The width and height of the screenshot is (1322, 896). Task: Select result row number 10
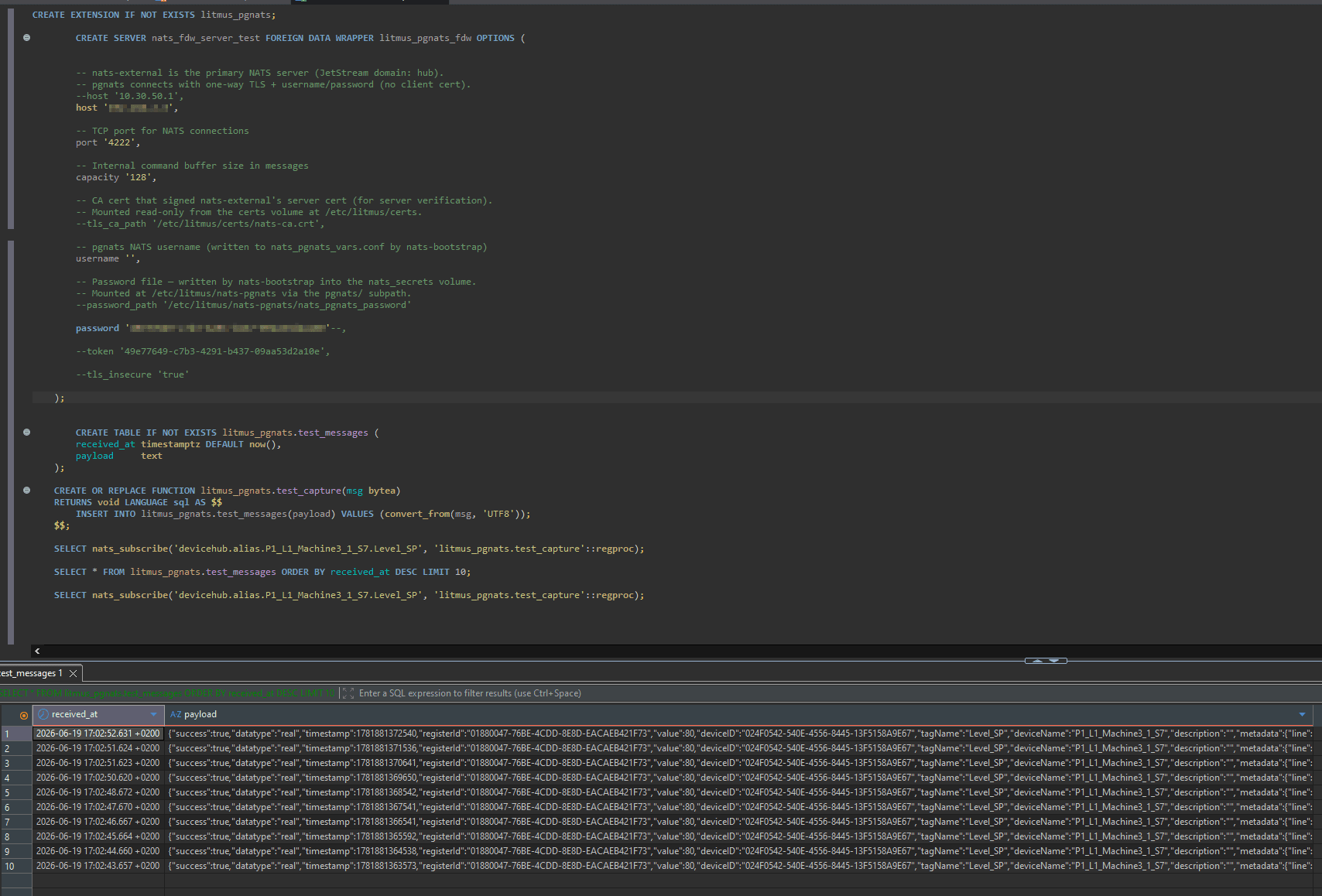pos(16,866)
